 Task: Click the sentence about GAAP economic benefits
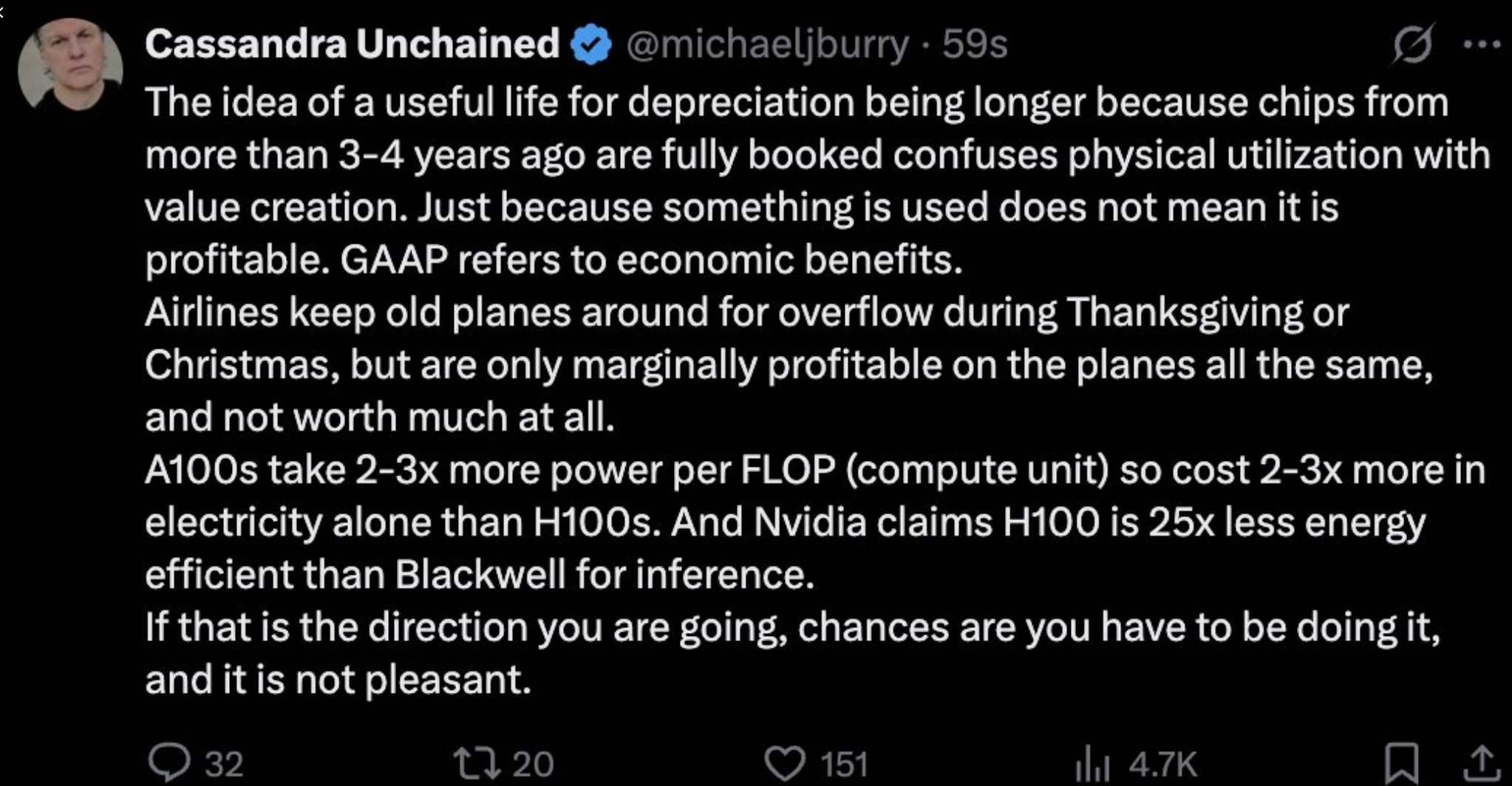pos(650,259)
